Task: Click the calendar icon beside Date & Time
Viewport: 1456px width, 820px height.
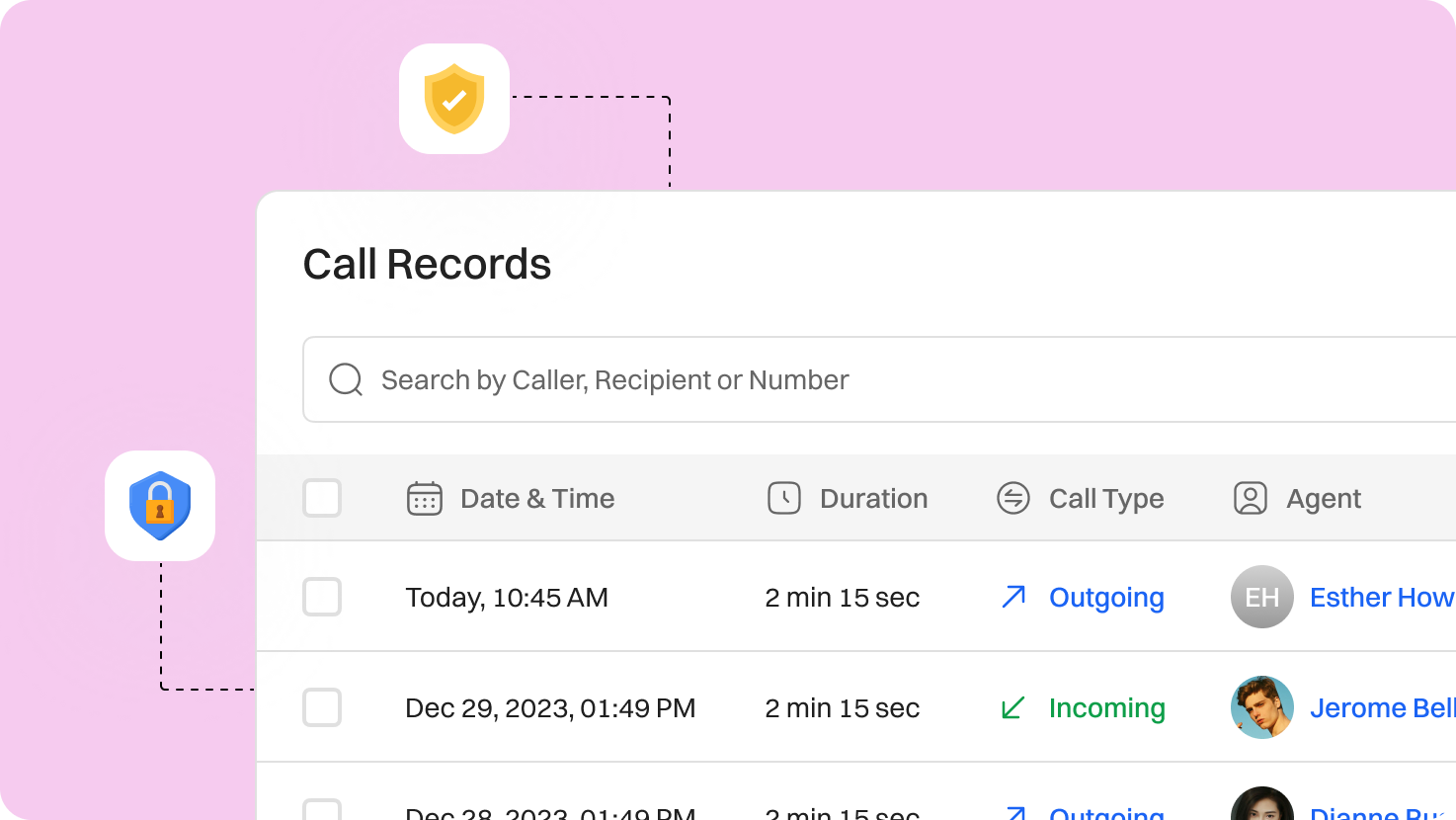Action: tap(424, 499)
